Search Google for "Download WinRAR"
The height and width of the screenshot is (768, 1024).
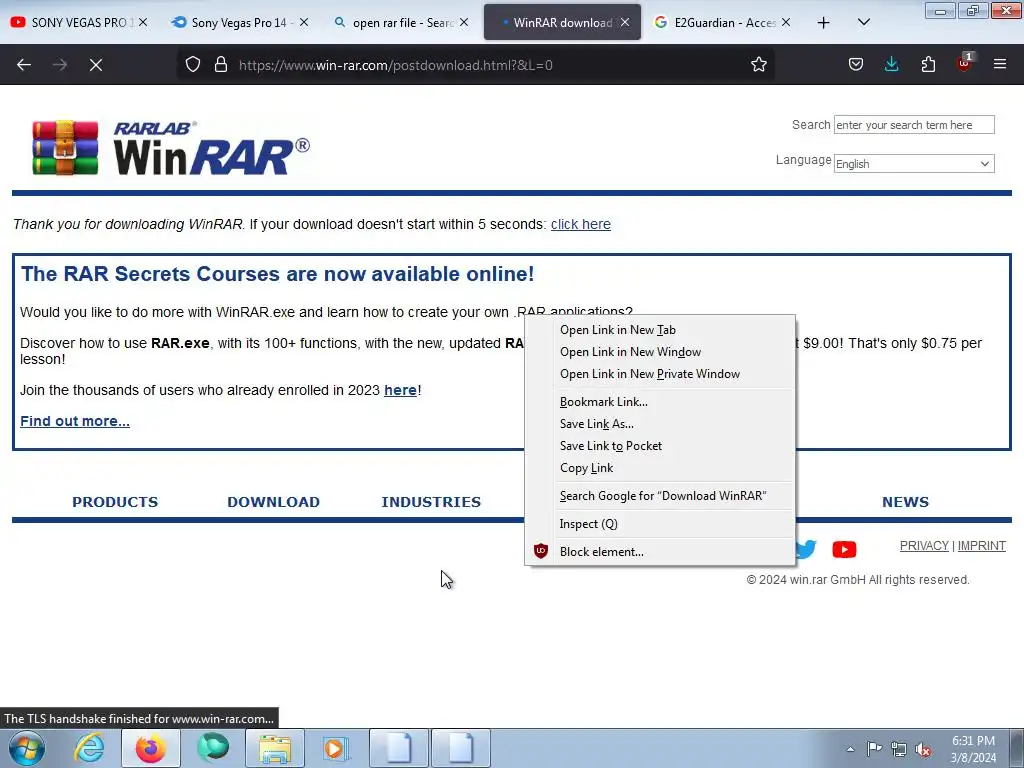660,496
